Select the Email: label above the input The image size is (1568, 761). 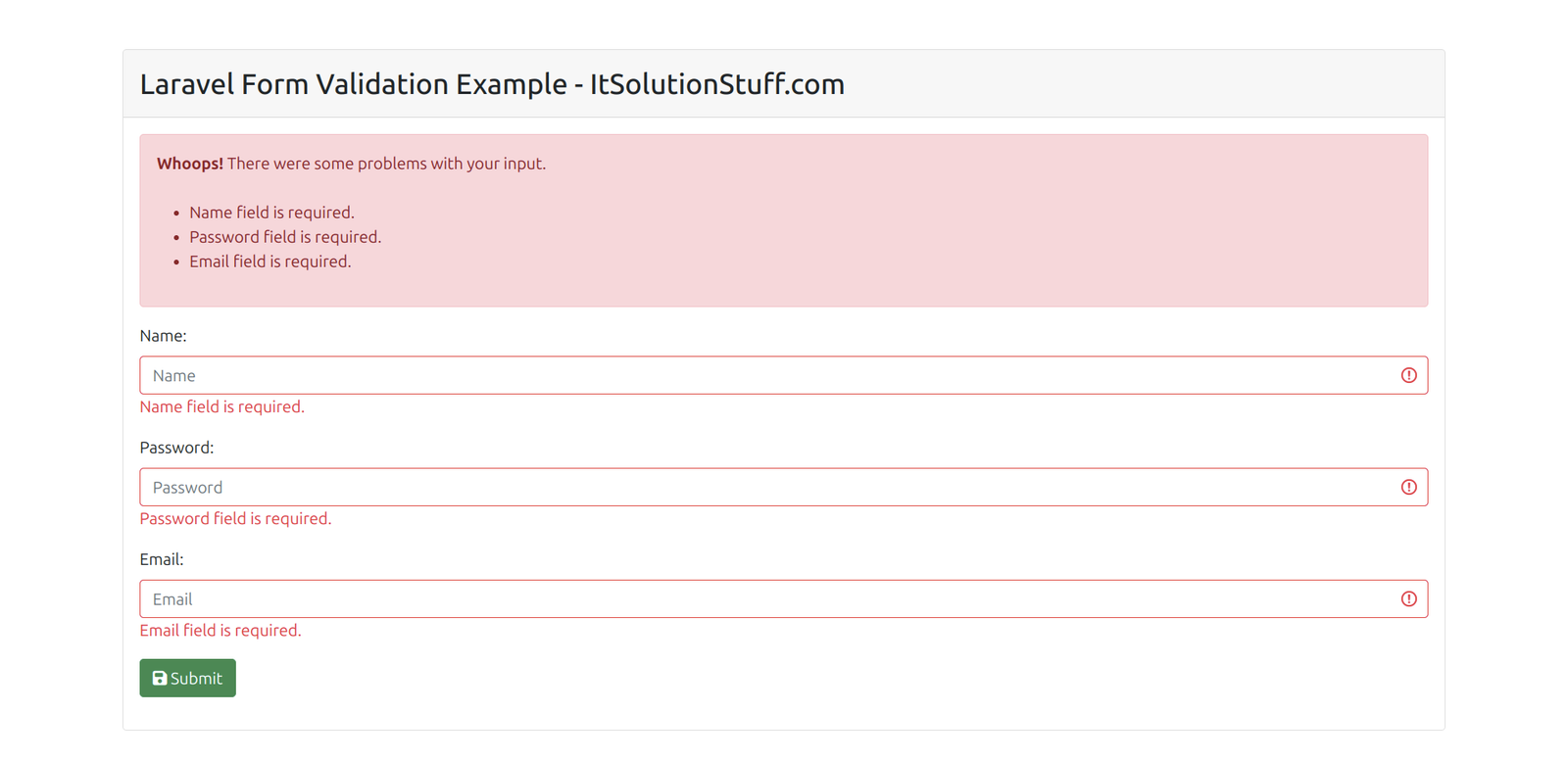tap(162, 558)
